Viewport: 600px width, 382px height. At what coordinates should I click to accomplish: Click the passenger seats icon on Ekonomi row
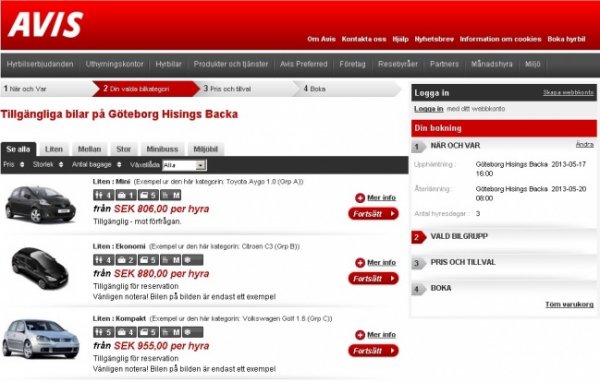pos(103,260)
